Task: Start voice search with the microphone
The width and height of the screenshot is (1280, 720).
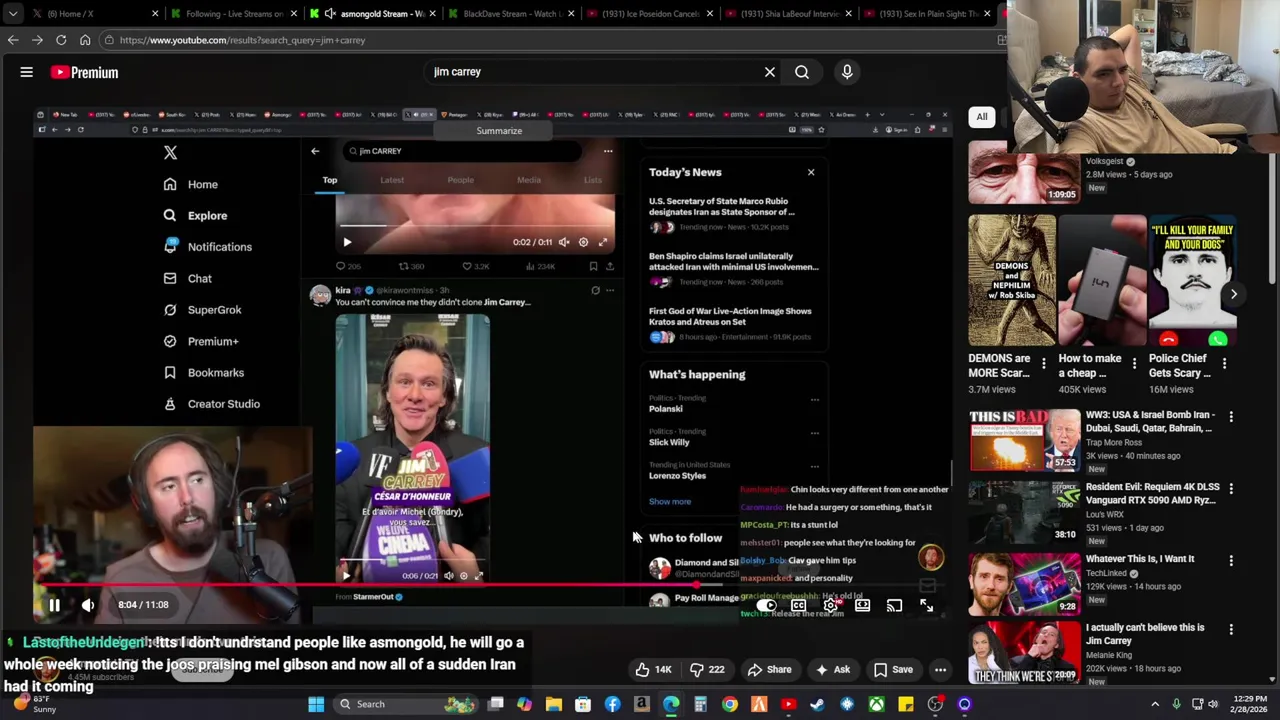Action: point(847,72)
